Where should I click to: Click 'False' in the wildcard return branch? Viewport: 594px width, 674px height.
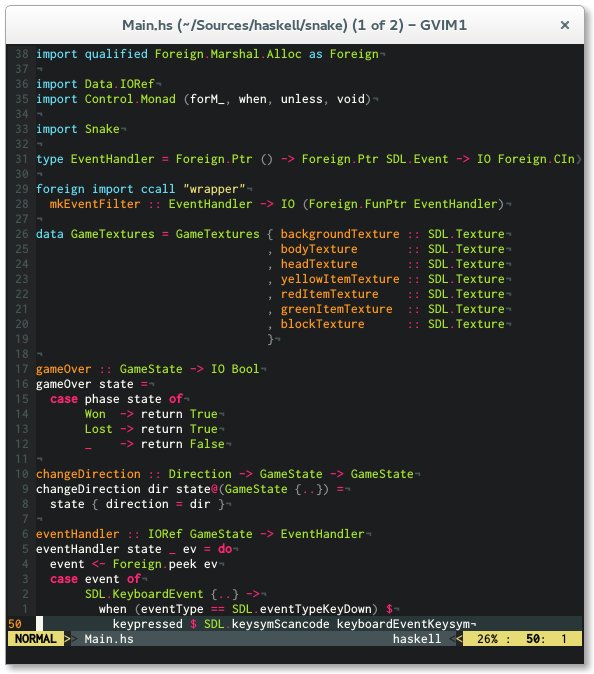[x=207, y=444]
